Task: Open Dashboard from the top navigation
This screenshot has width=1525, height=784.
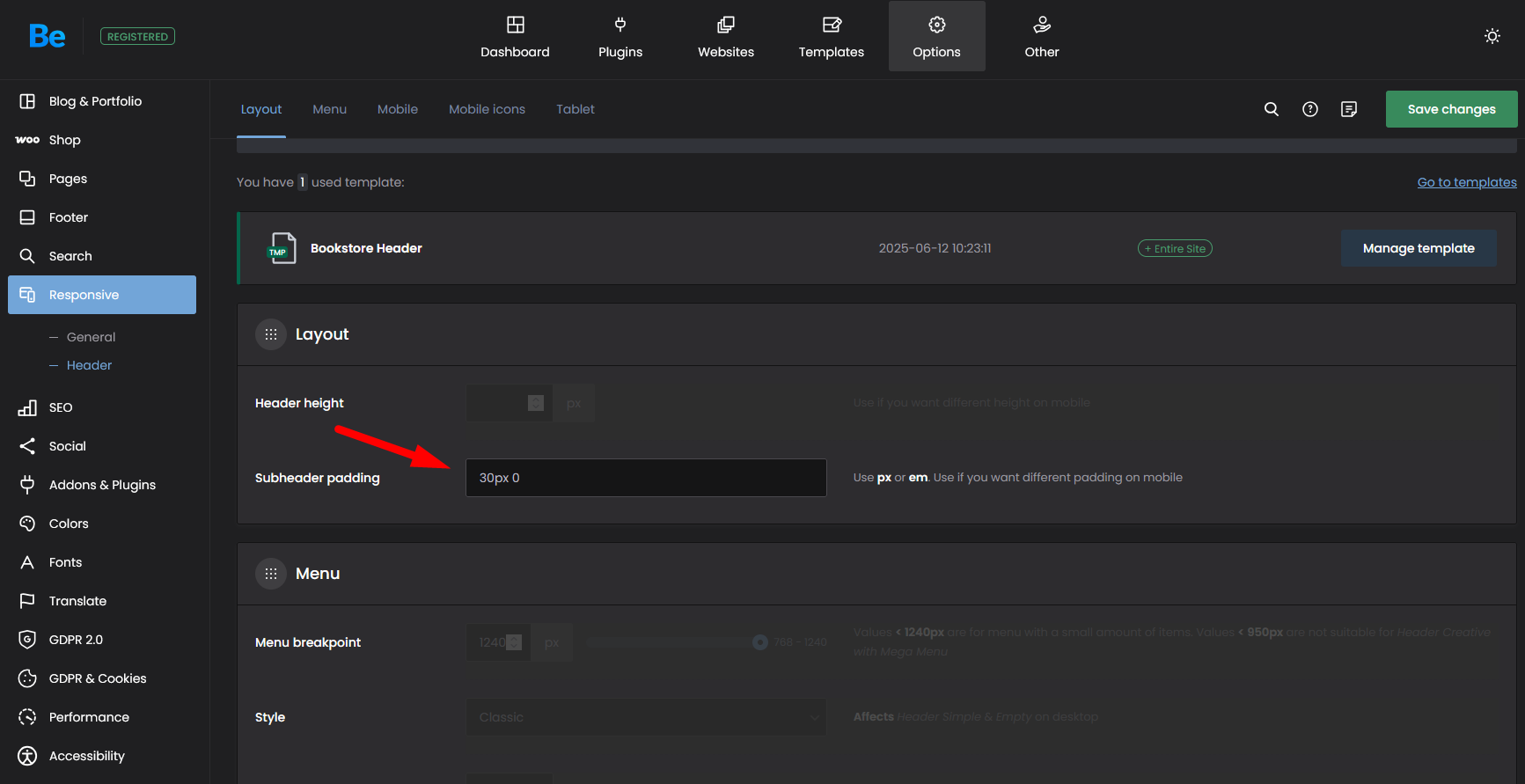Action: click(515, 37)
